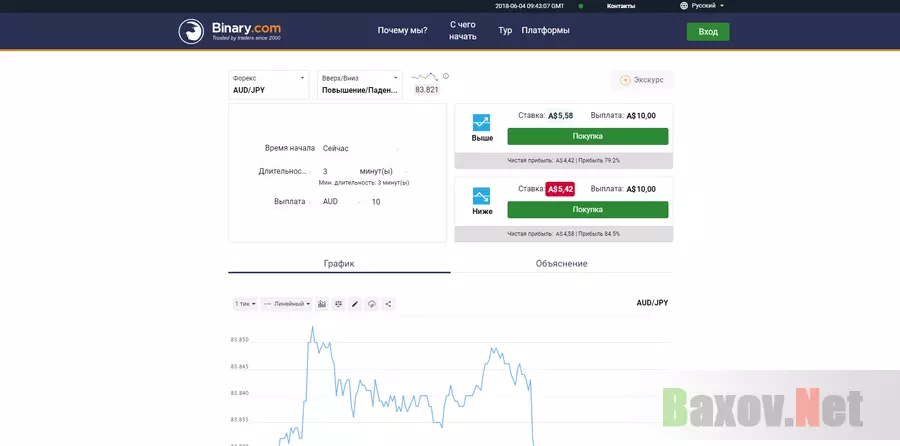
Task: Click the Выше rising contract icon
Action: [482, 123]
